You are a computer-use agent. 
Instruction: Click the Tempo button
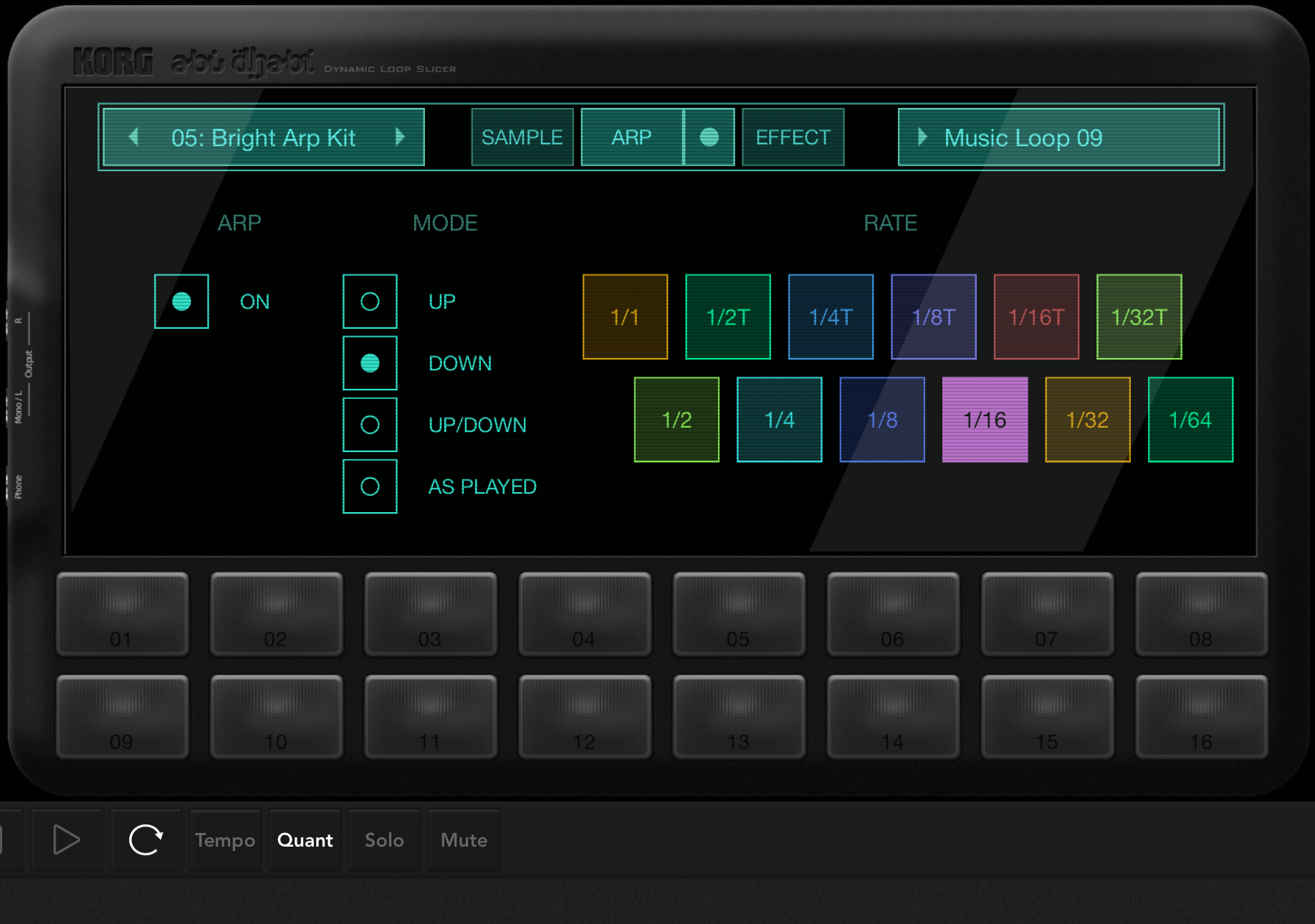[225, 839]
